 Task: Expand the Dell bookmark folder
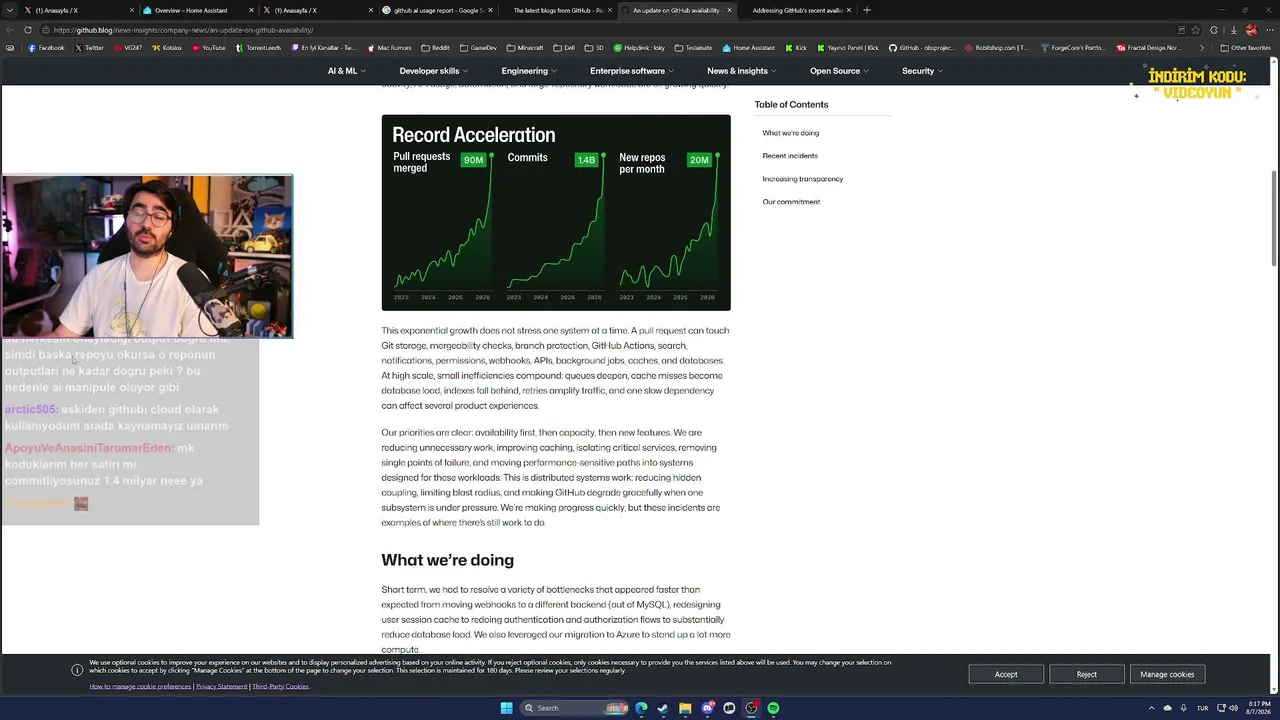[x=564, y=48]
